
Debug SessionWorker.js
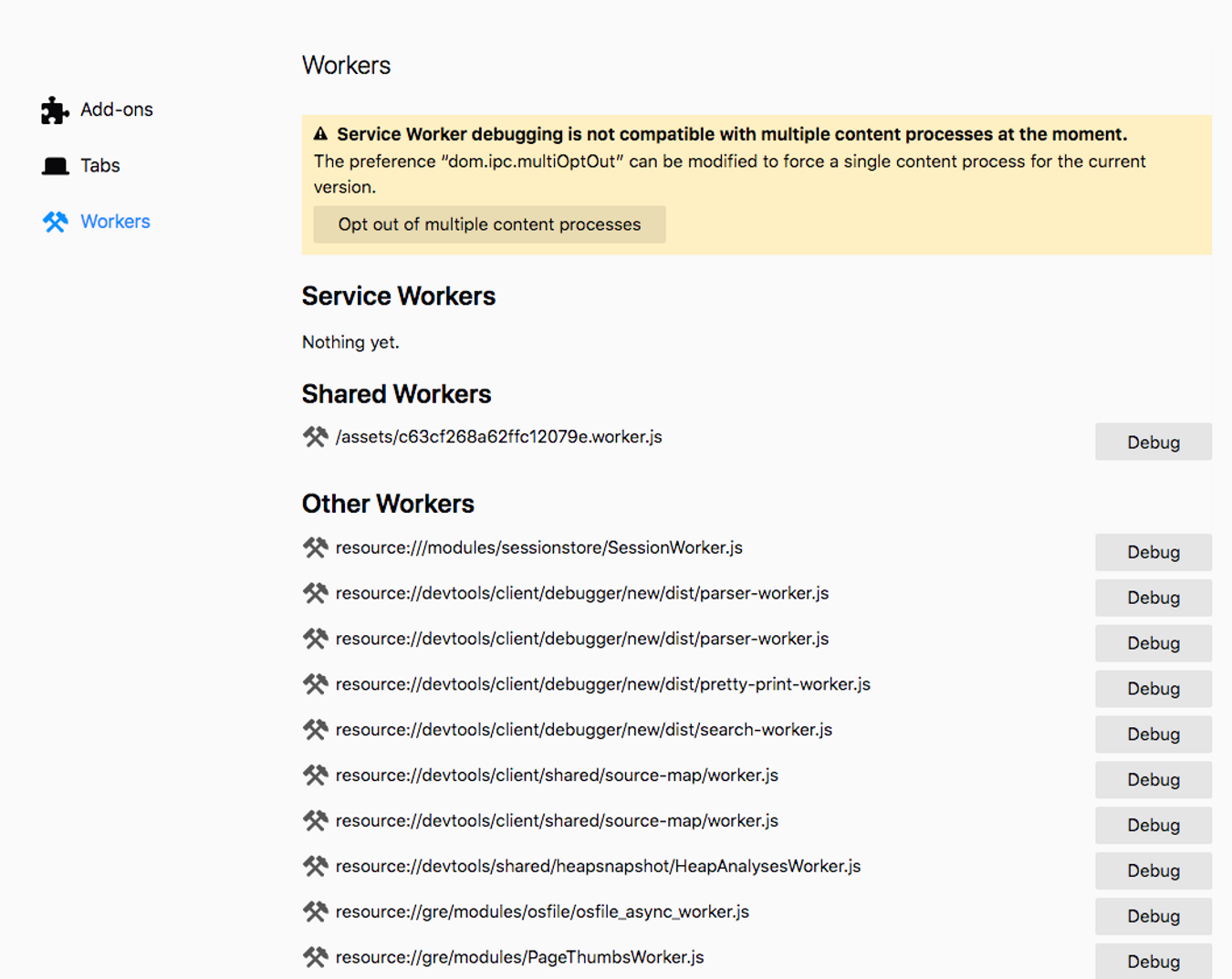pyautogui.click(x=1153, y=552)
